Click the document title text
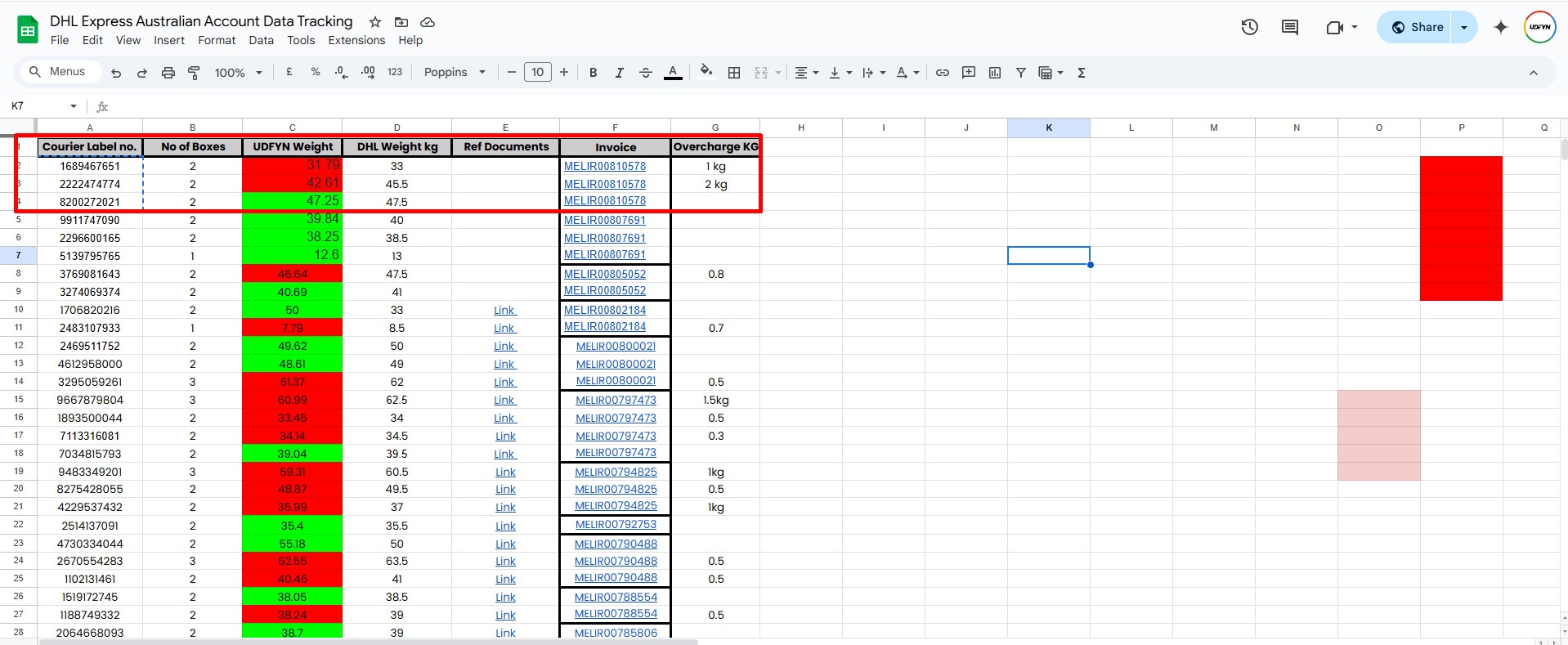This screenshot has width=1568, height=645. 201,21
